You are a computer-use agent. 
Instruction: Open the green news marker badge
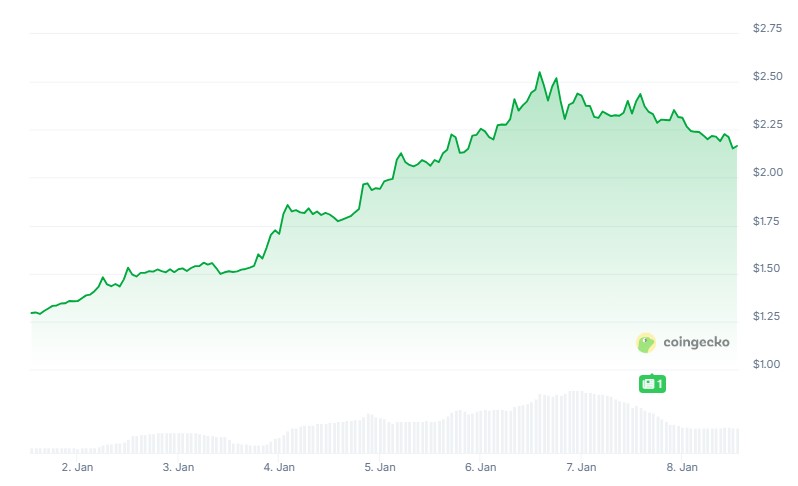(652, 383)
